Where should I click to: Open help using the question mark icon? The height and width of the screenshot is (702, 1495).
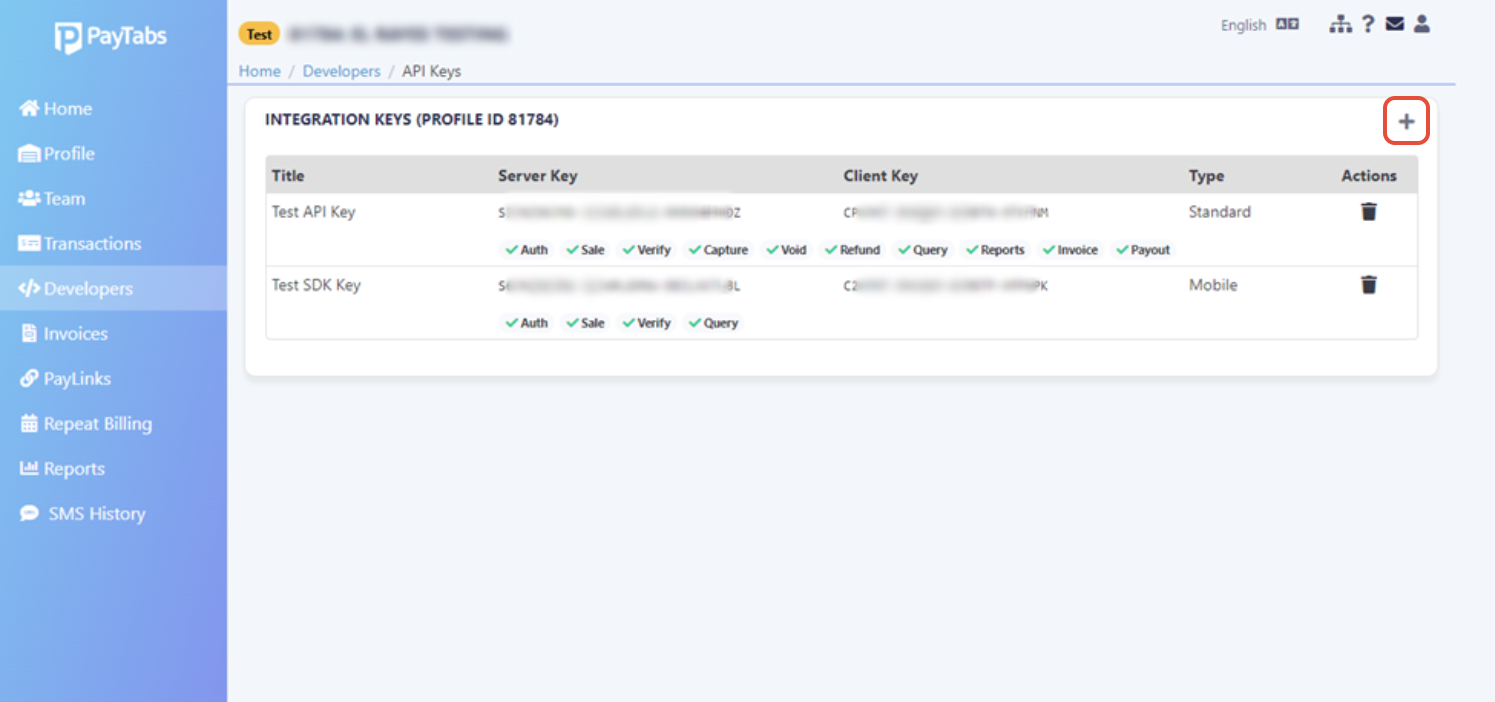(1368, 23)
